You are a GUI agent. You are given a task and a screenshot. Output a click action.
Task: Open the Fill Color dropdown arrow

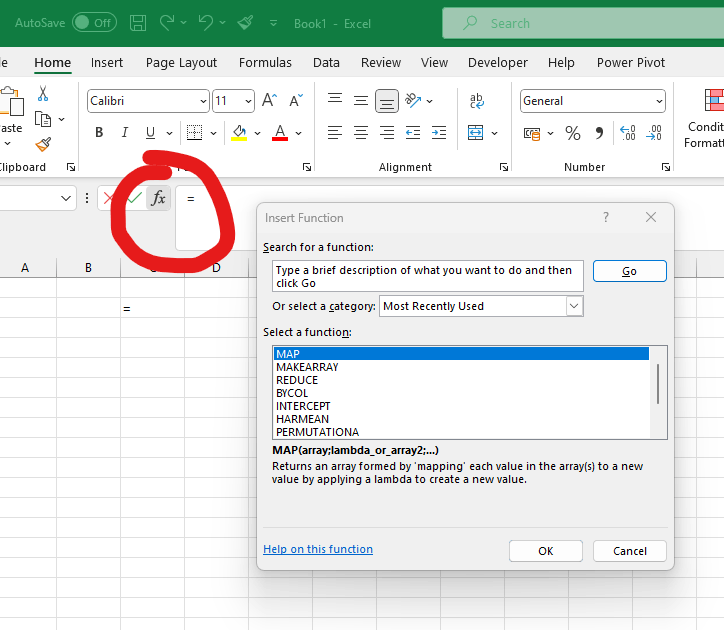point(258,133)
